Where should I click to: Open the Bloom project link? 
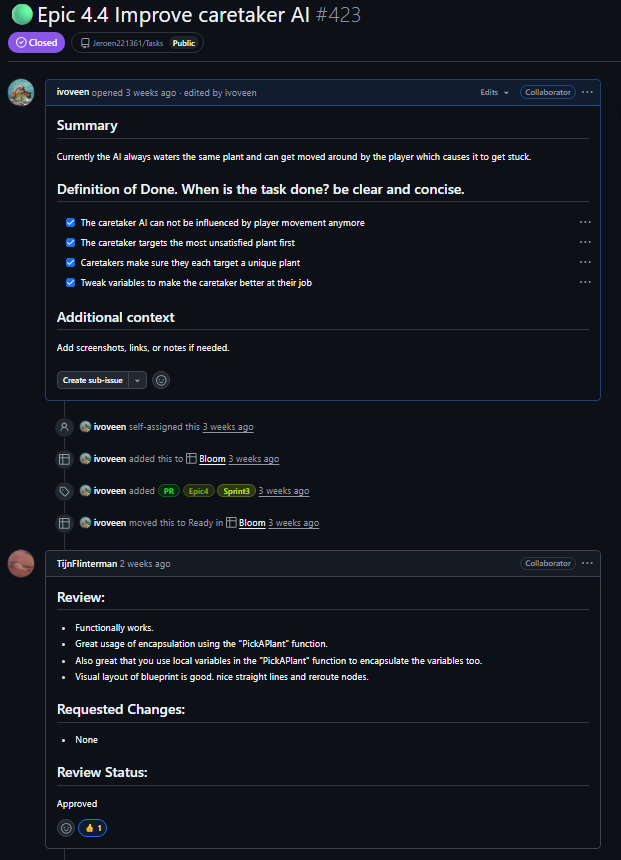(212, 458)
